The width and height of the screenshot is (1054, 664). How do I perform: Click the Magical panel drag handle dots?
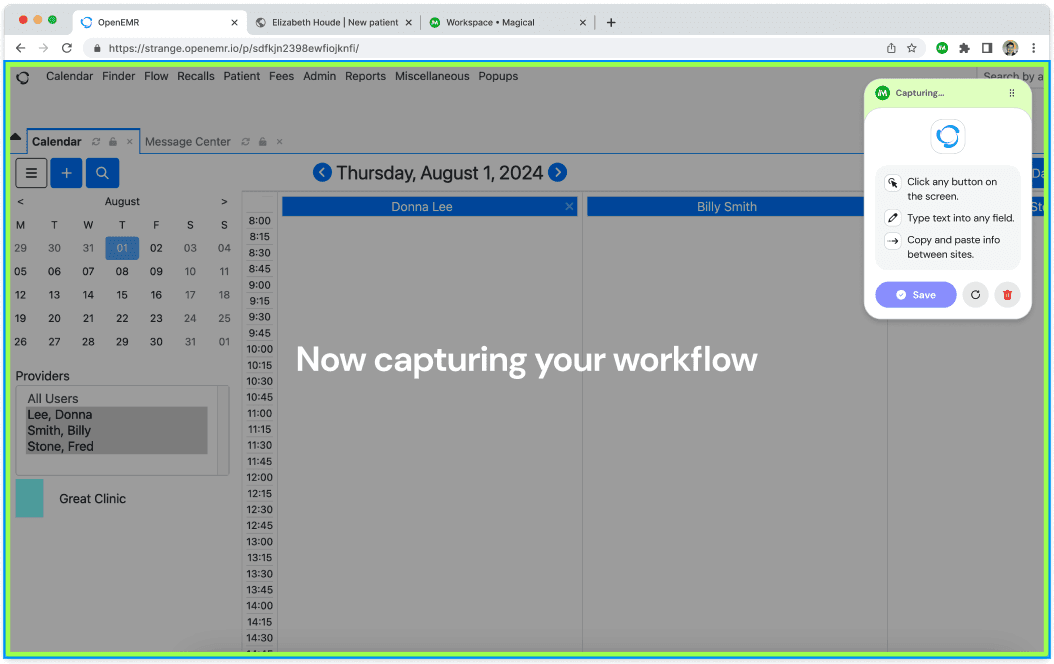pos(1012,93)
